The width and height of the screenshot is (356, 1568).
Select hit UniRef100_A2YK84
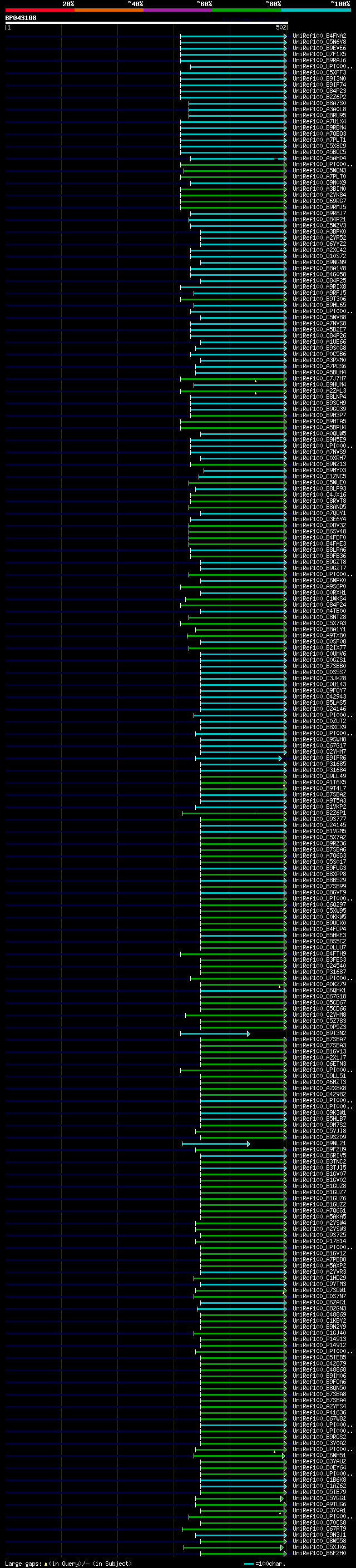[x=319, y=195]
